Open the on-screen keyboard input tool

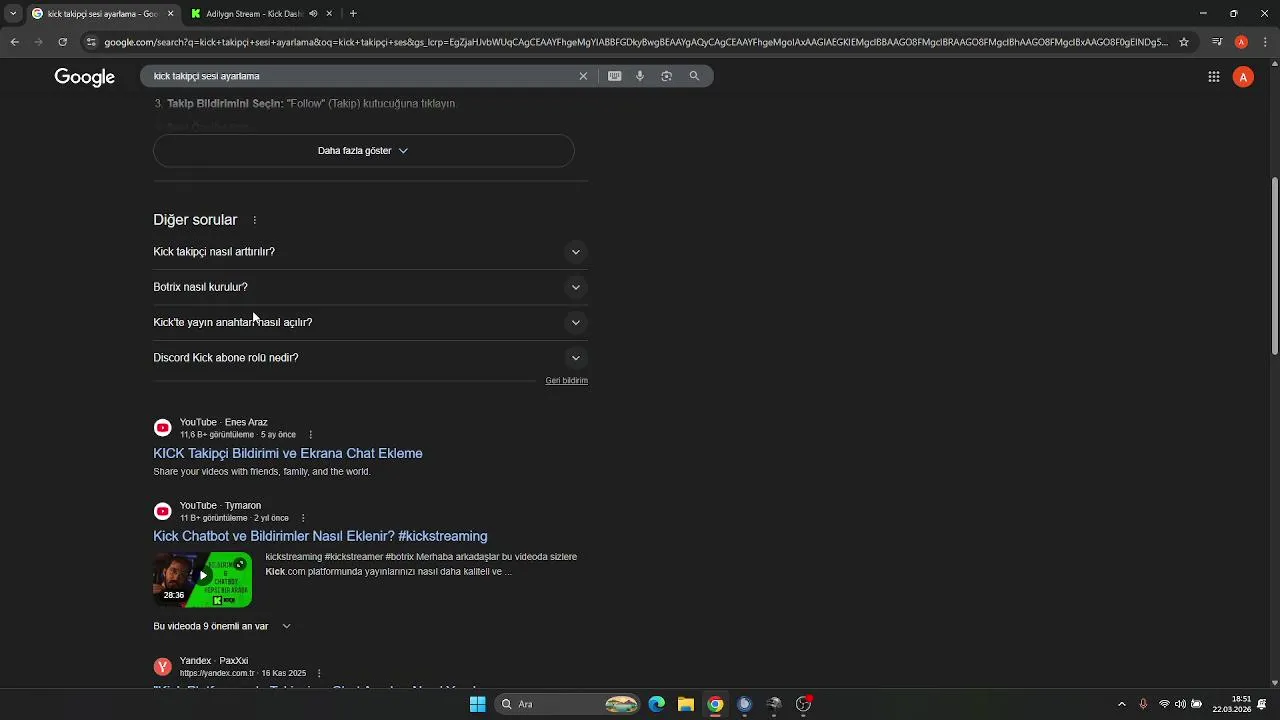(x=615, y=76)
